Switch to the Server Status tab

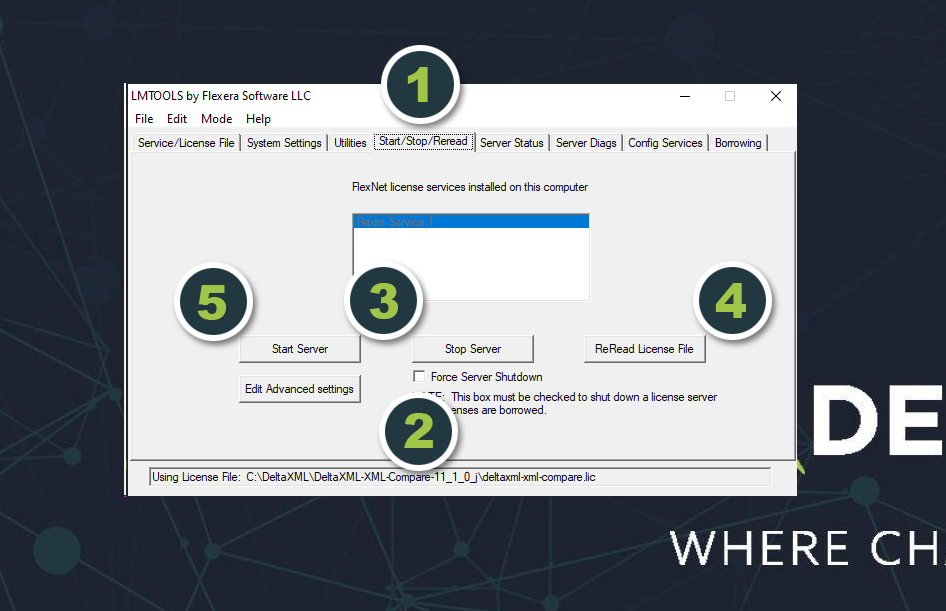pyautogui.click(x=511, y=143)
